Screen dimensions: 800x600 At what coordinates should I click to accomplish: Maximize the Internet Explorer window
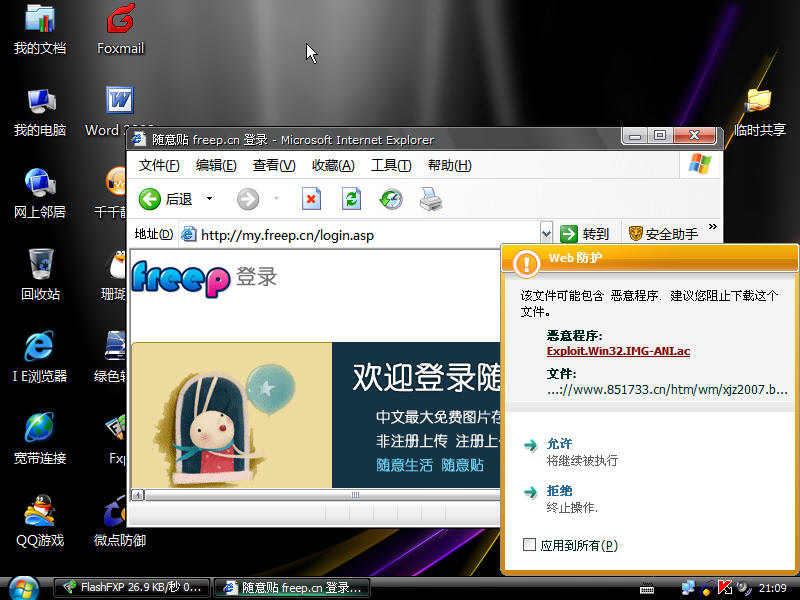click(660, 136)
